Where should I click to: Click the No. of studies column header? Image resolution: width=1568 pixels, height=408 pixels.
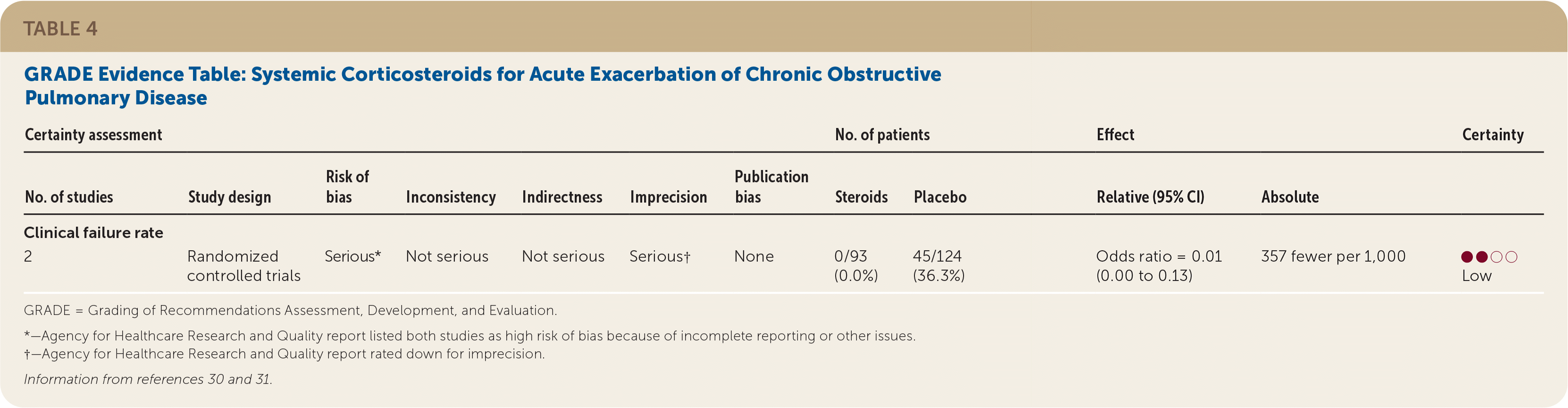click(x=69, y=197)
